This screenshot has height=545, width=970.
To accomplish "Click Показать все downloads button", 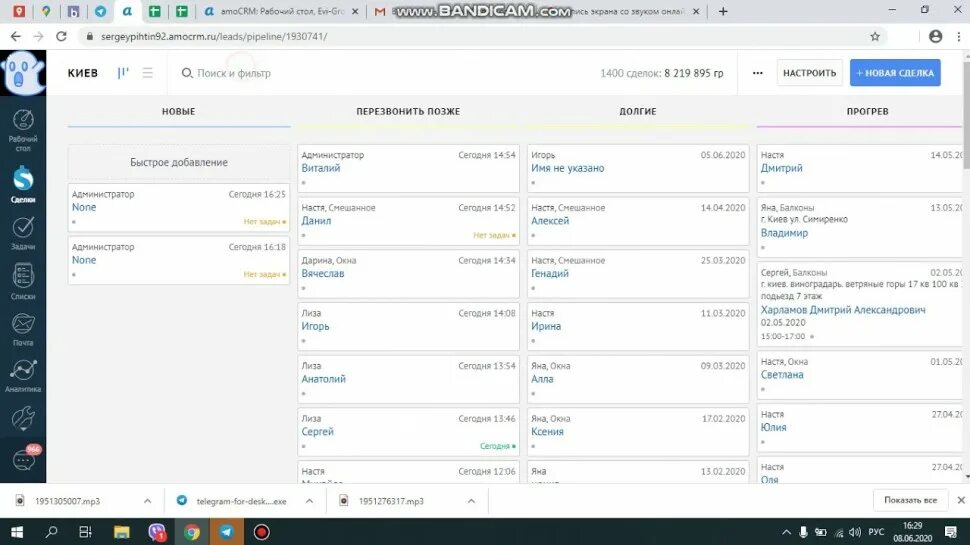I will coord(910,500).
